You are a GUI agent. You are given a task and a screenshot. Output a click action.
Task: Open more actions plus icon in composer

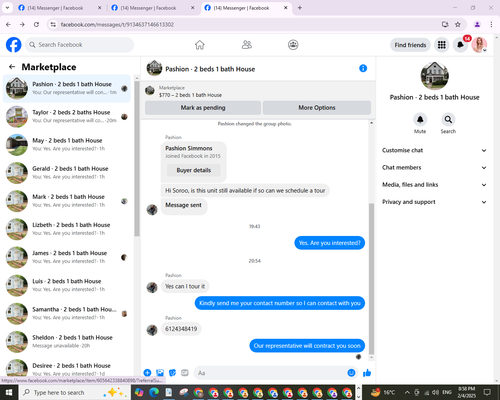[x=147, y=373]
